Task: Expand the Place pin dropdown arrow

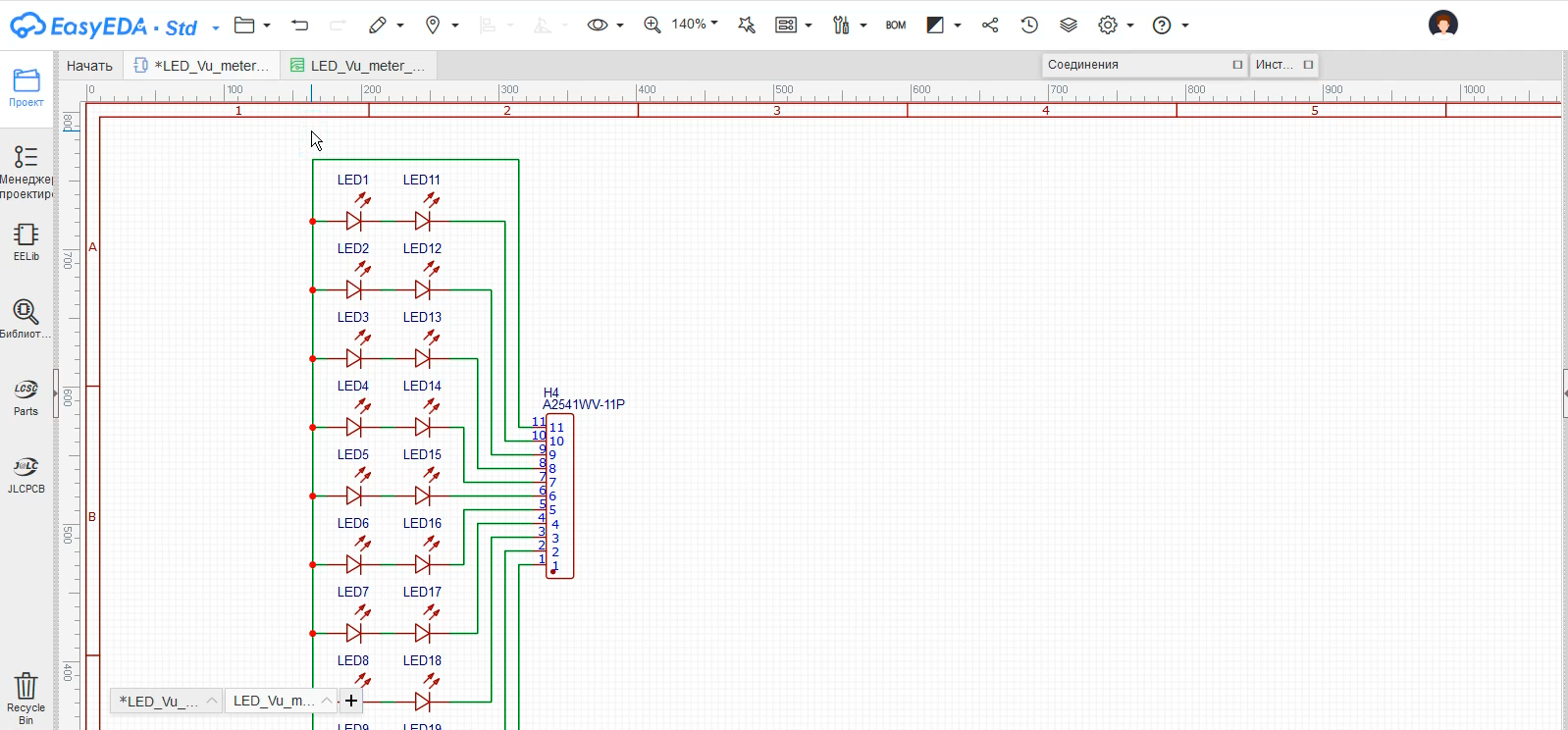Action: (x=455, y=26)
